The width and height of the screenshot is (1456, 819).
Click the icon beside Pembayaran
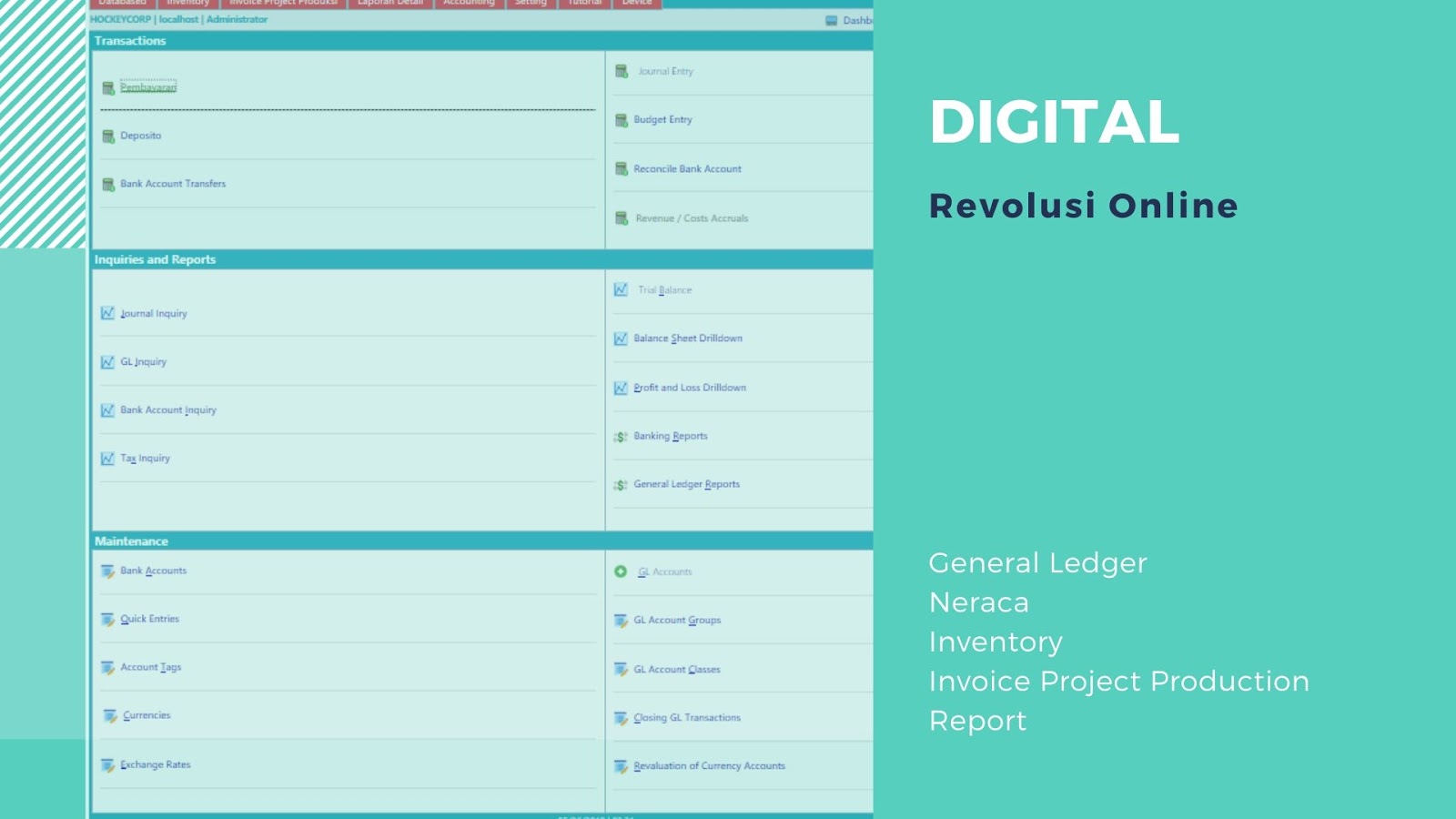coord(108,88)
